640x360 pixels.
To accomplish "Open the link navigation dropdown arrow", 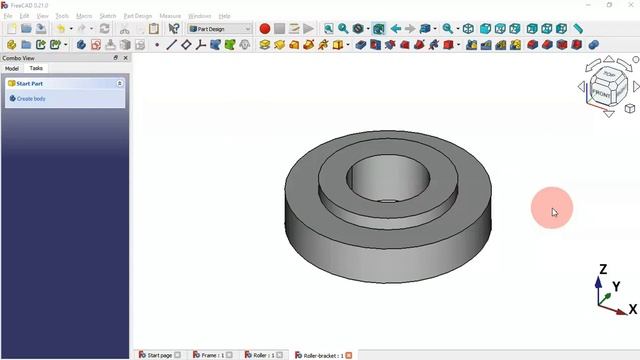I will pyautogui.click(x=435, y=29).
